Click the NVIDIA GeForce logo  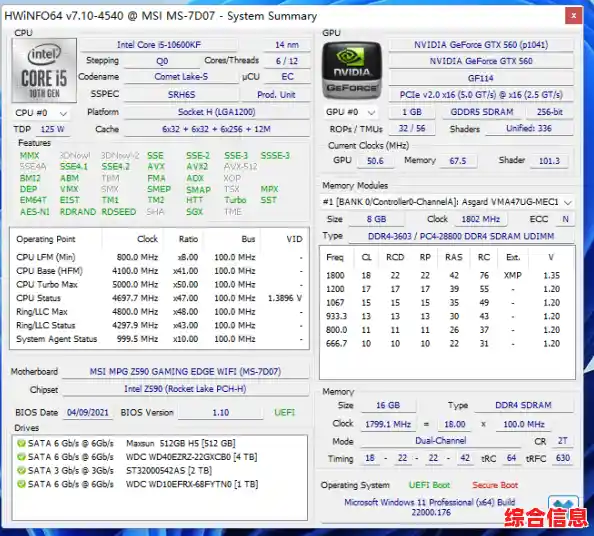coord(352,70)
